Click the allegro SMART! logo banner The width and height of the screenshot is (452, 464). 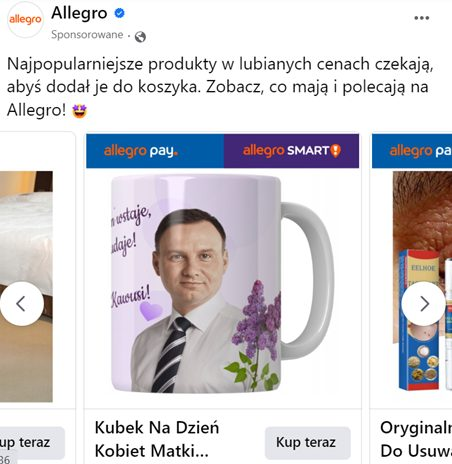292,151
